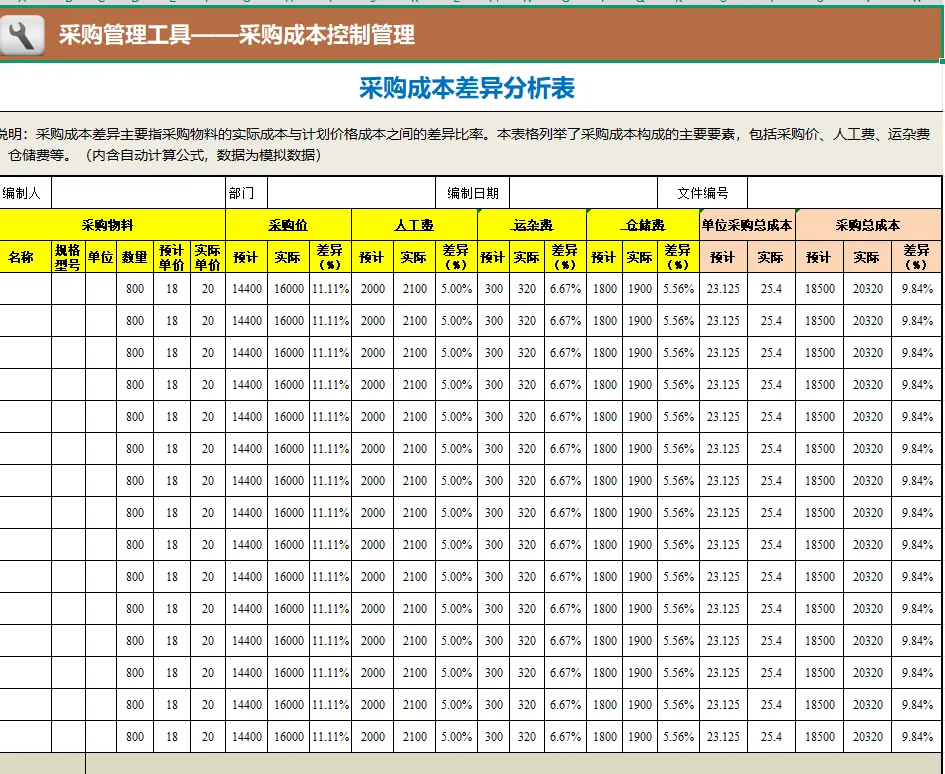Click the 预计 header under 仓储费

tap(604, 257)
